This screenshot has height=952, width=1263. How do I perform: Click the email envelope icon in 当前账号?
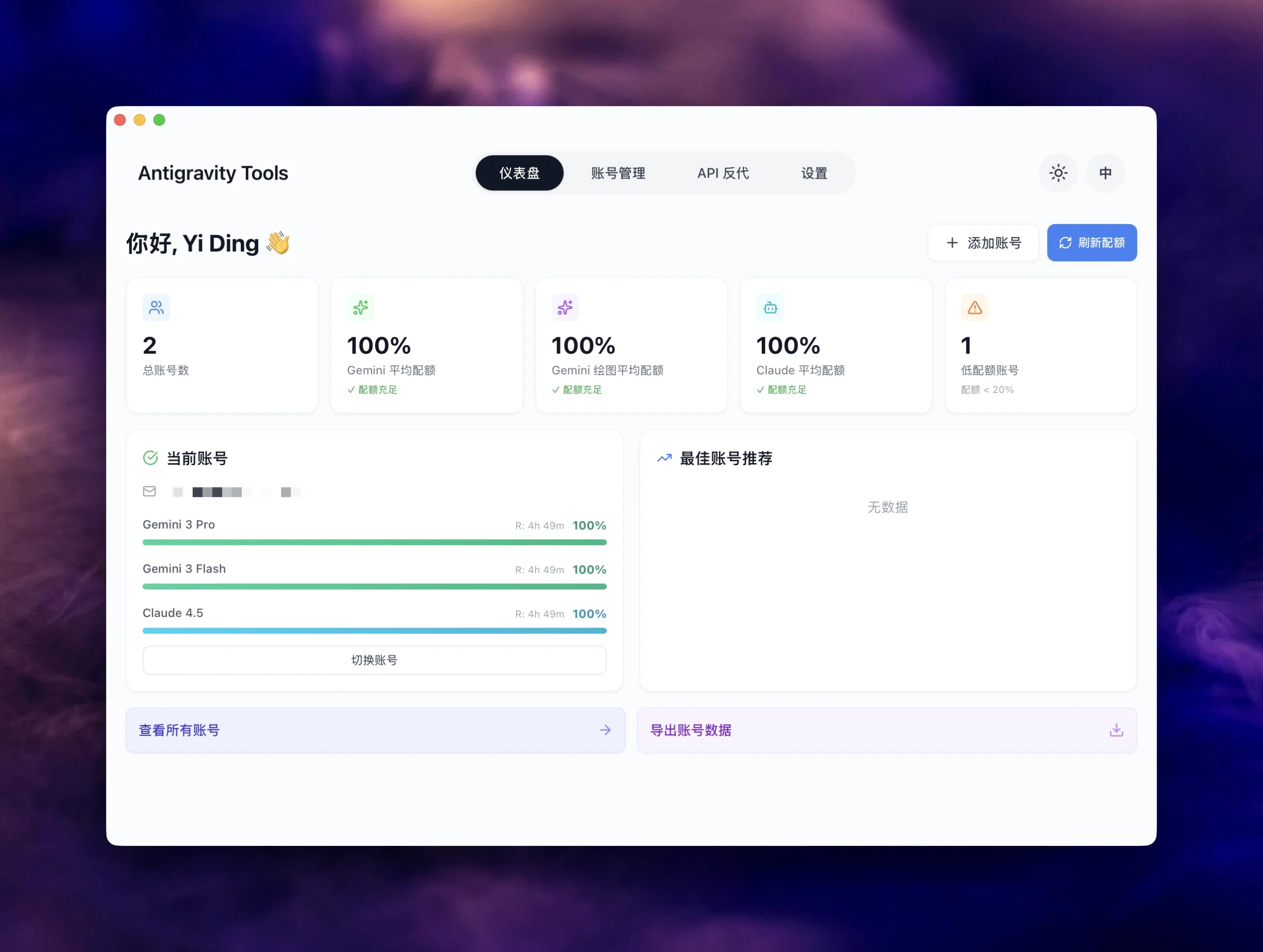149,491
